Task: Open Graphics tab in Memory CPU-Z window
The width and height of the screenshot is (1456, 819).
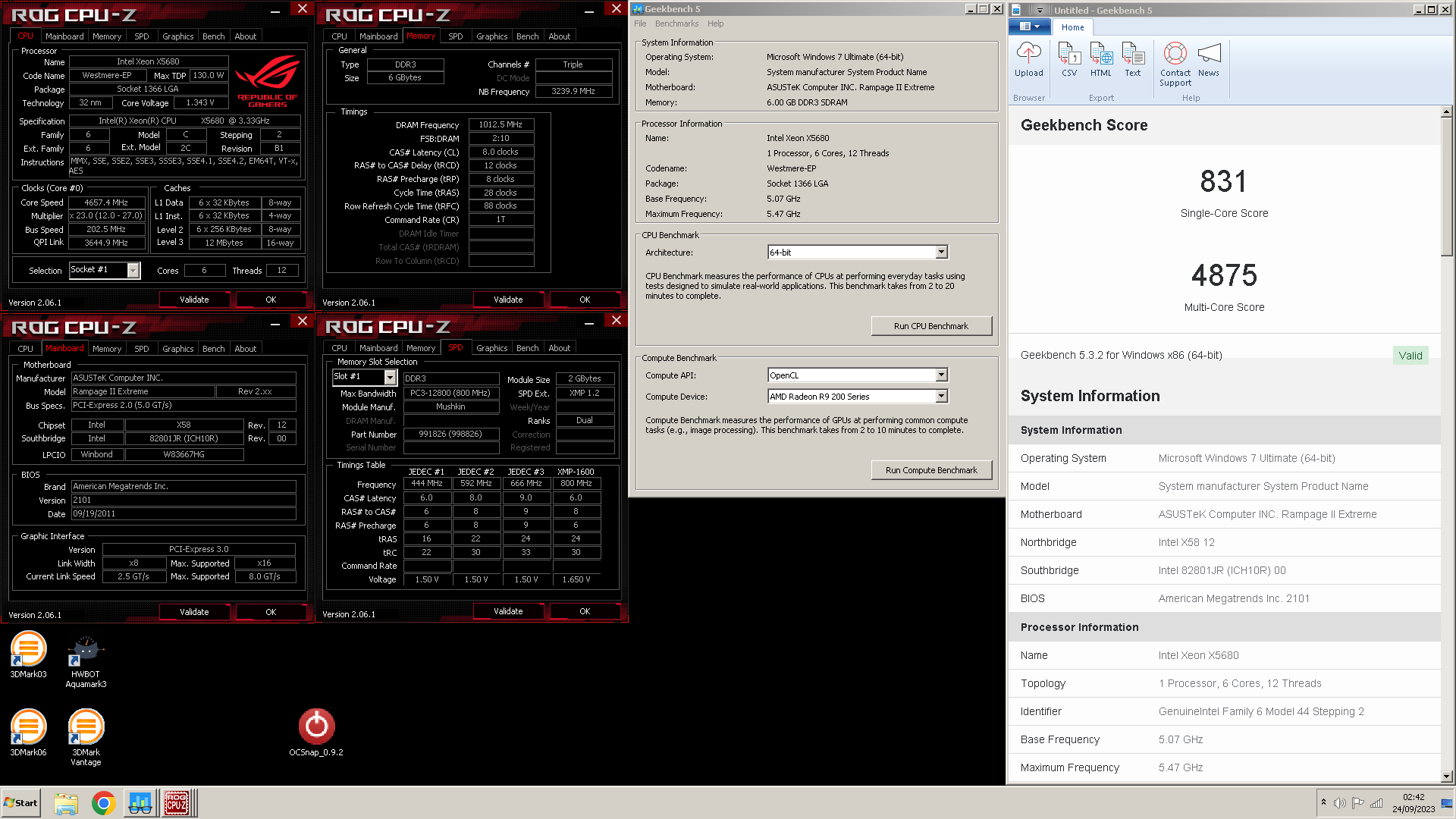Action: (x=491, y=36)
